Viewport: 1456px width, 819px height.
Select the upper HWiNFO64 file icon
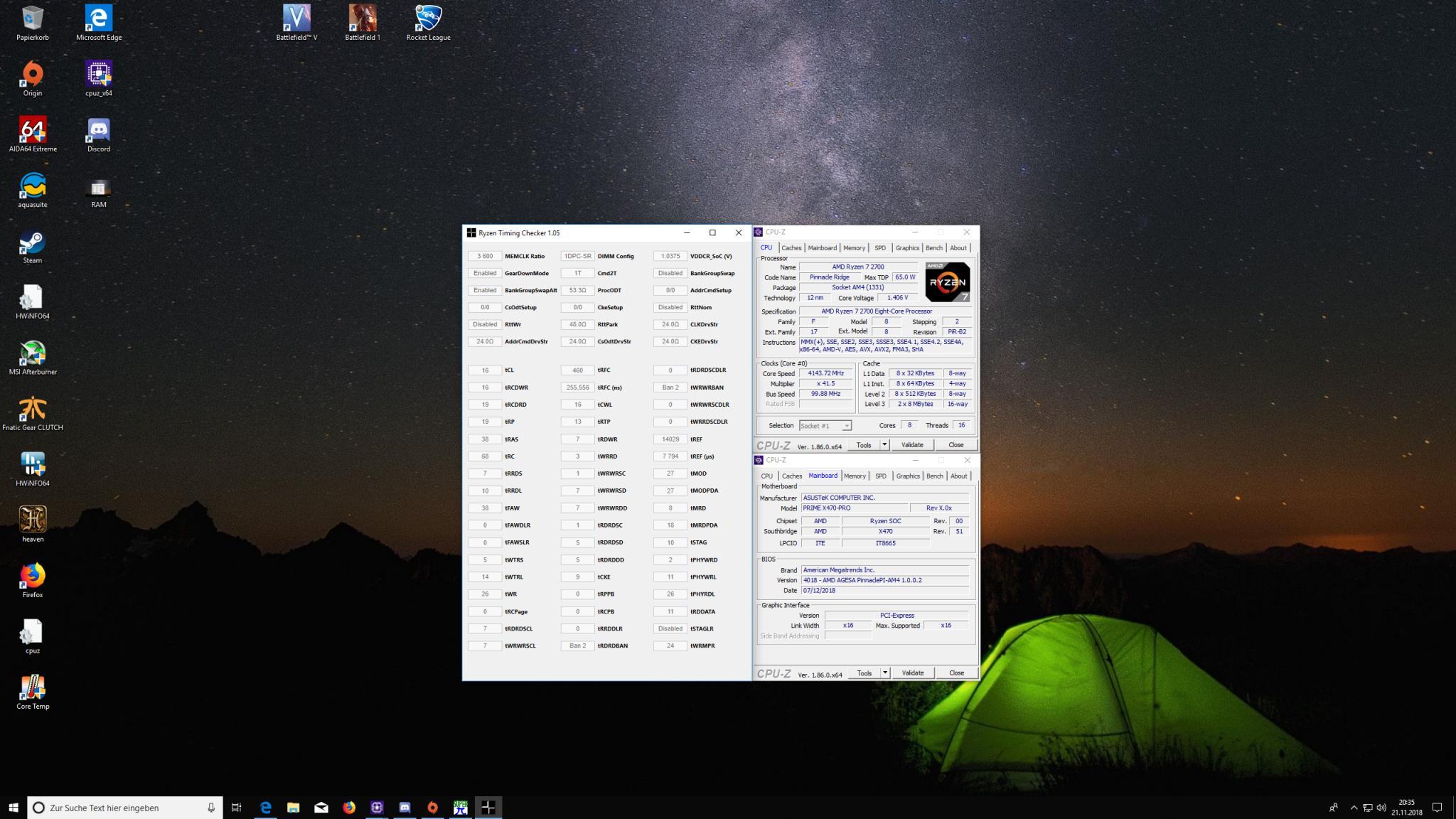coord(33,301)
